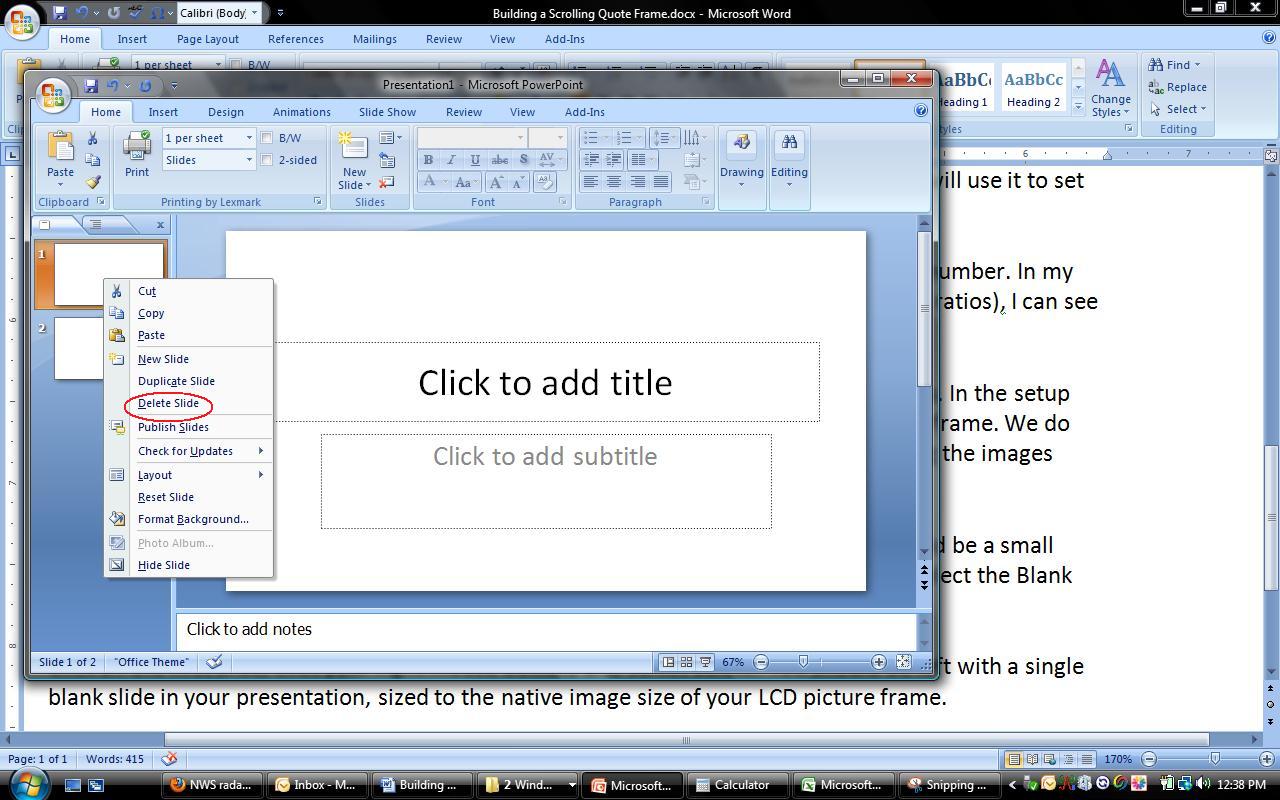This screenshot has height=800, width=1280.
Task: Open the Editing group dropdown in PowerPoint
Action: pyautogui.click(x=789, y=160)
